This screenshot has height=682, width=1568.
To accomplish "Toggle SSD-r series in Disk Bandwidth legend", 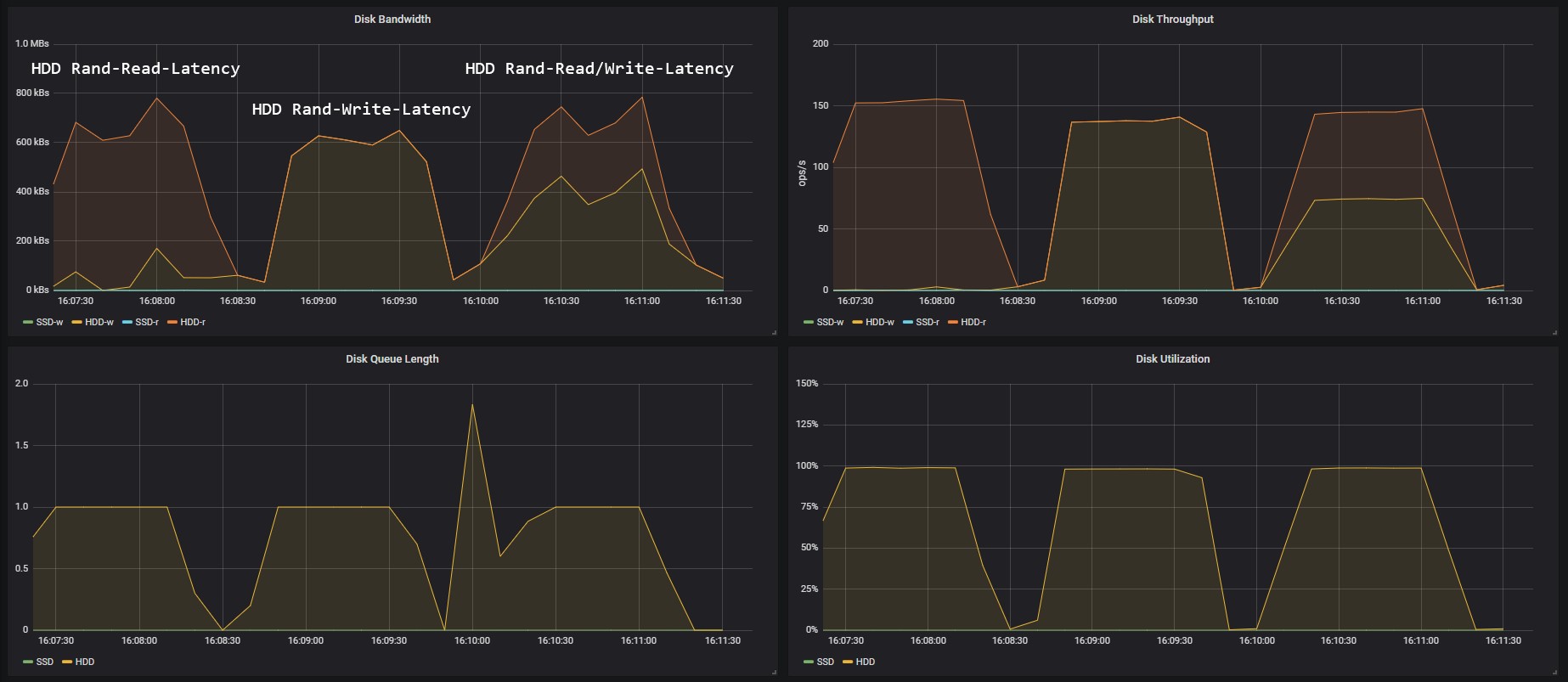I will [141, 323].
